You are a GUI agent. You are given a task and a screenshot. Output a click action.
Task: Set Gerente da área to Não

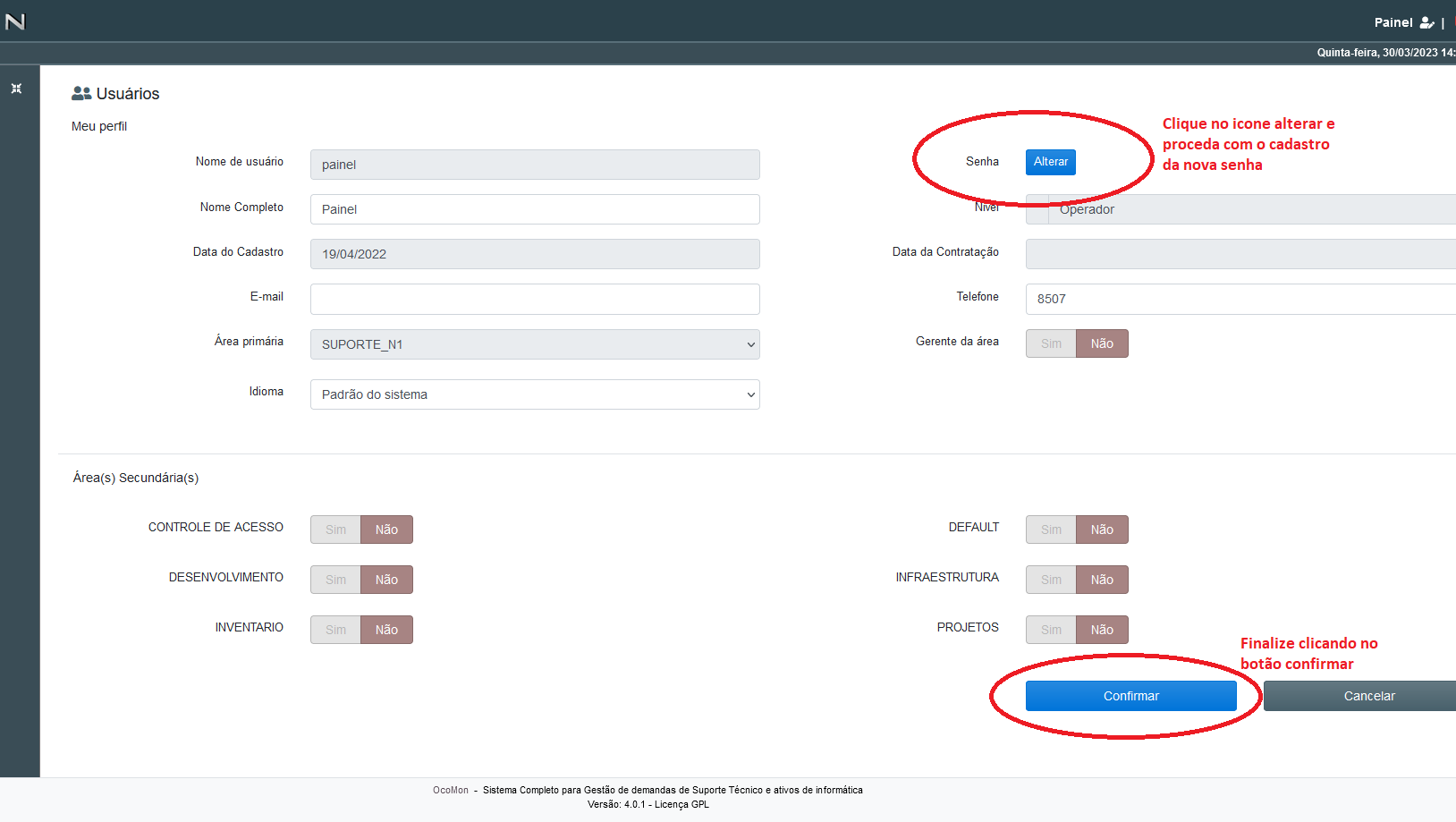pyautogui.click(x=1102, y=343)
